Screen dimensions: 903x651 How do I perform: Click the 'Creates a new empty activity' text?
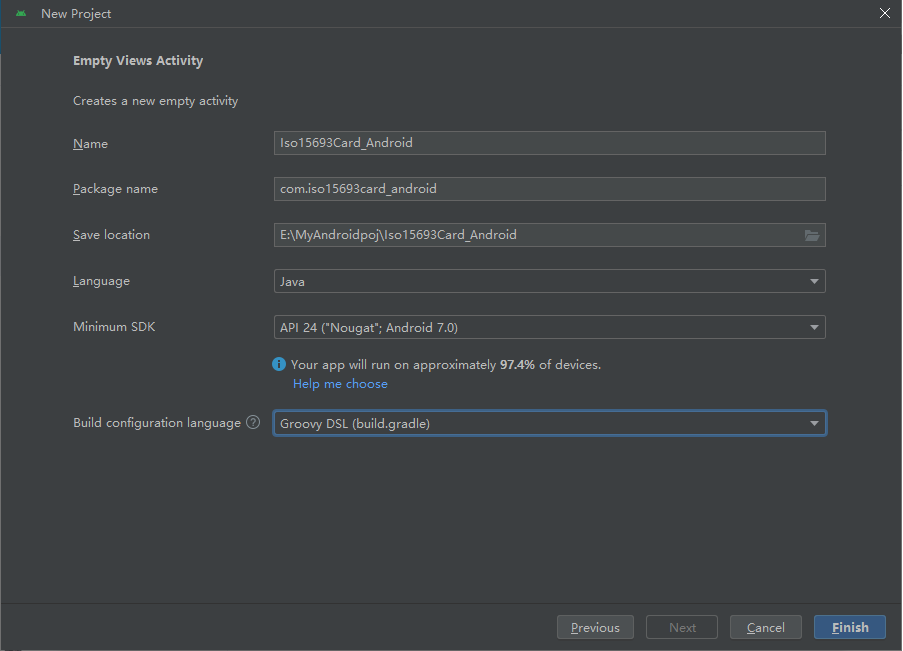pyautogui.click(x=155, y=101)
